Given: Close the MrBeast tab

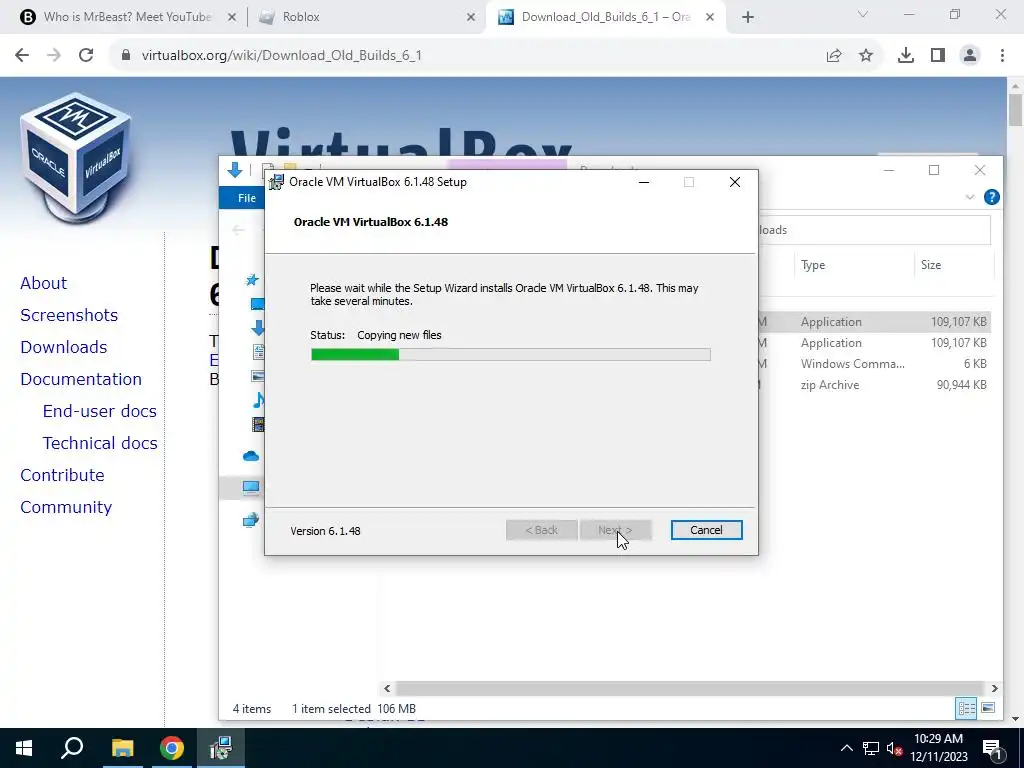Looking at the screenshot, I should tap(231, 17).
